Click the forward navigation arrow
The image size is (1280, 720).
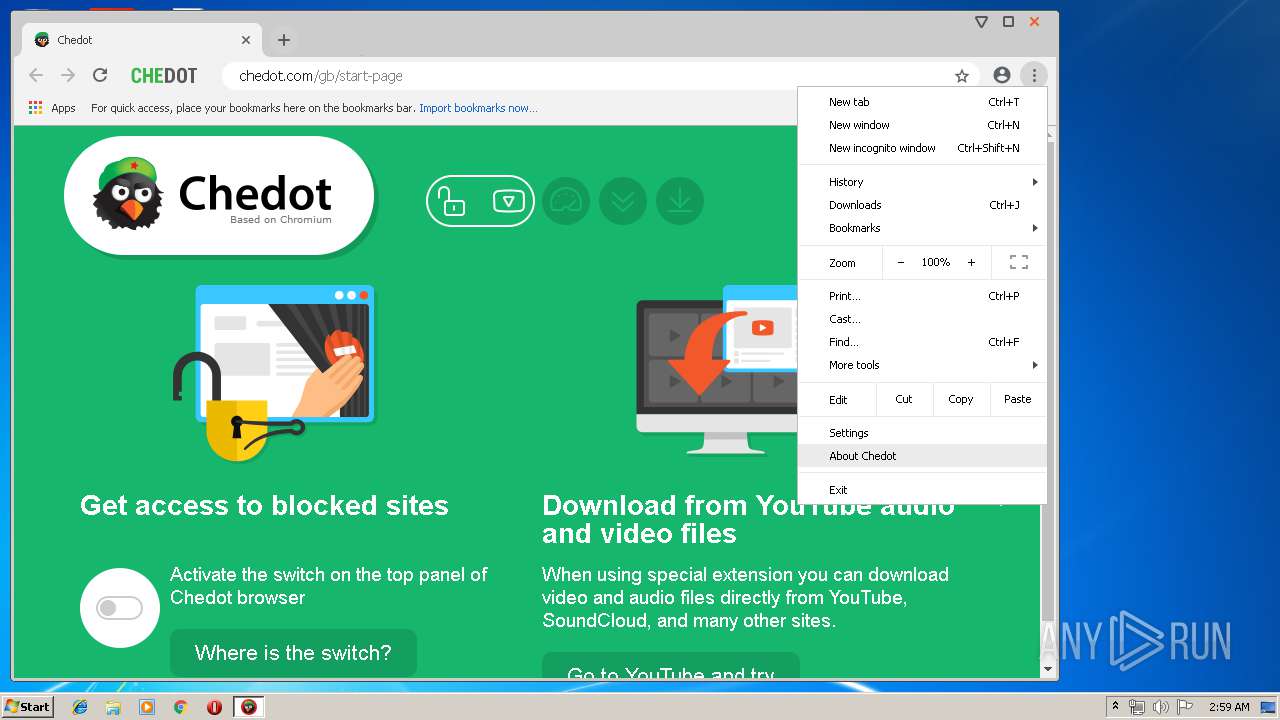68,75
